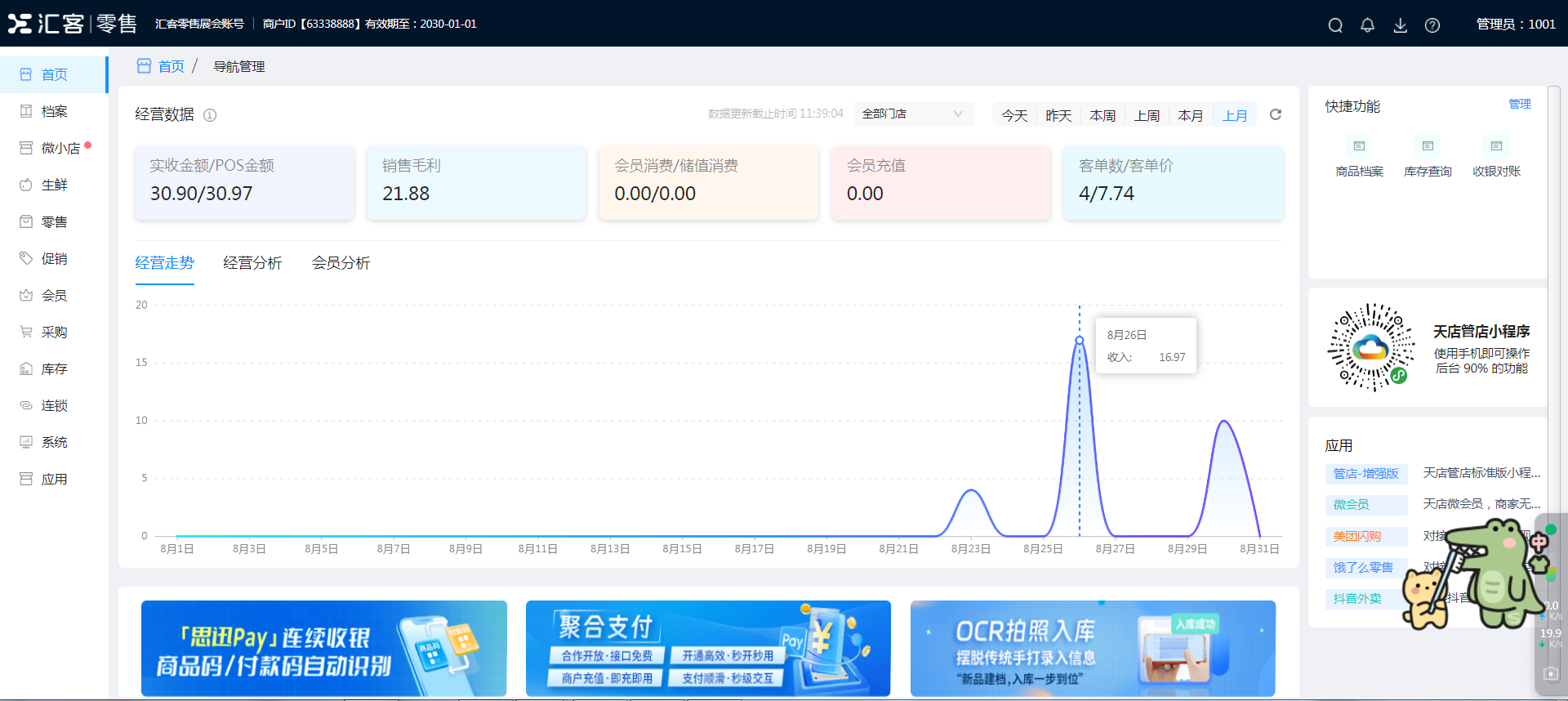The width and height of the screenshot is (1568, 701).
Task: Open the 库存查询 shortcut icon
Action: [x=1428, y=146]
